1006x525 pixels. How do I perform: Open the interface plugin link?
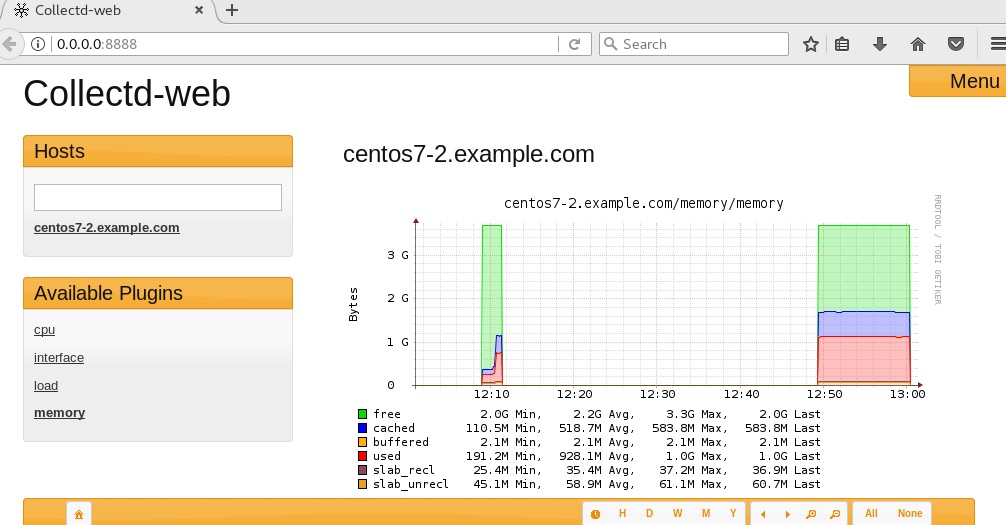point(59,357)
